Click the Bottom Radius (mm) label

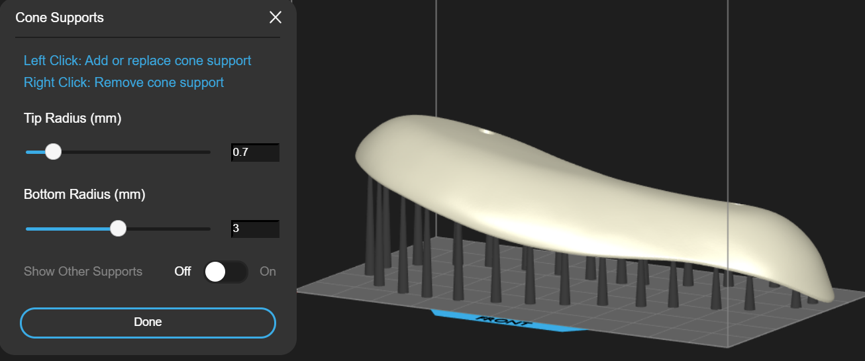click(x=84, y=194)
